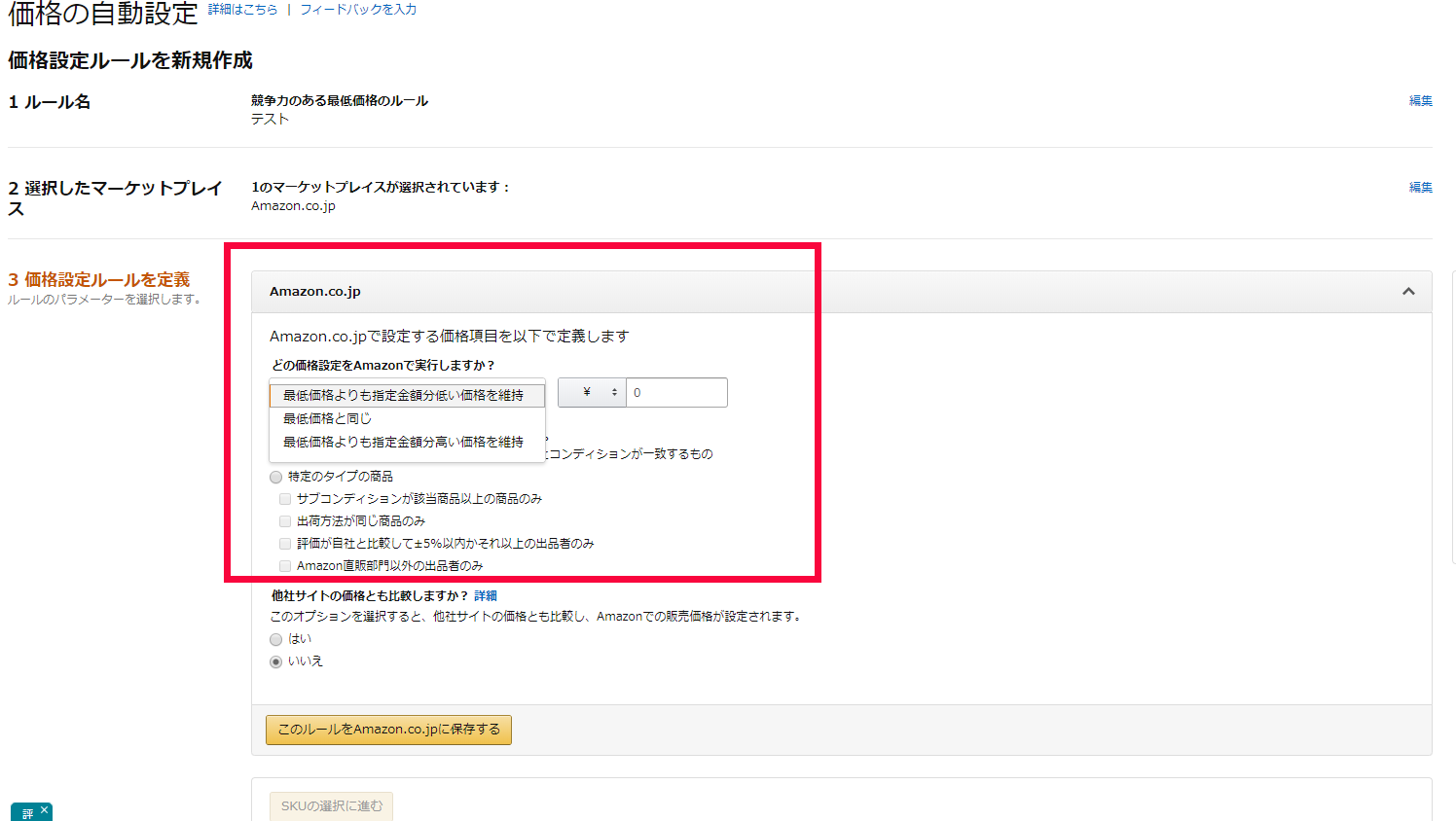Check サブコンディションが該当商品以上の商品のみ
Image resolution: width=1456 pixels, height=821 pixels.
click(285, 499)
